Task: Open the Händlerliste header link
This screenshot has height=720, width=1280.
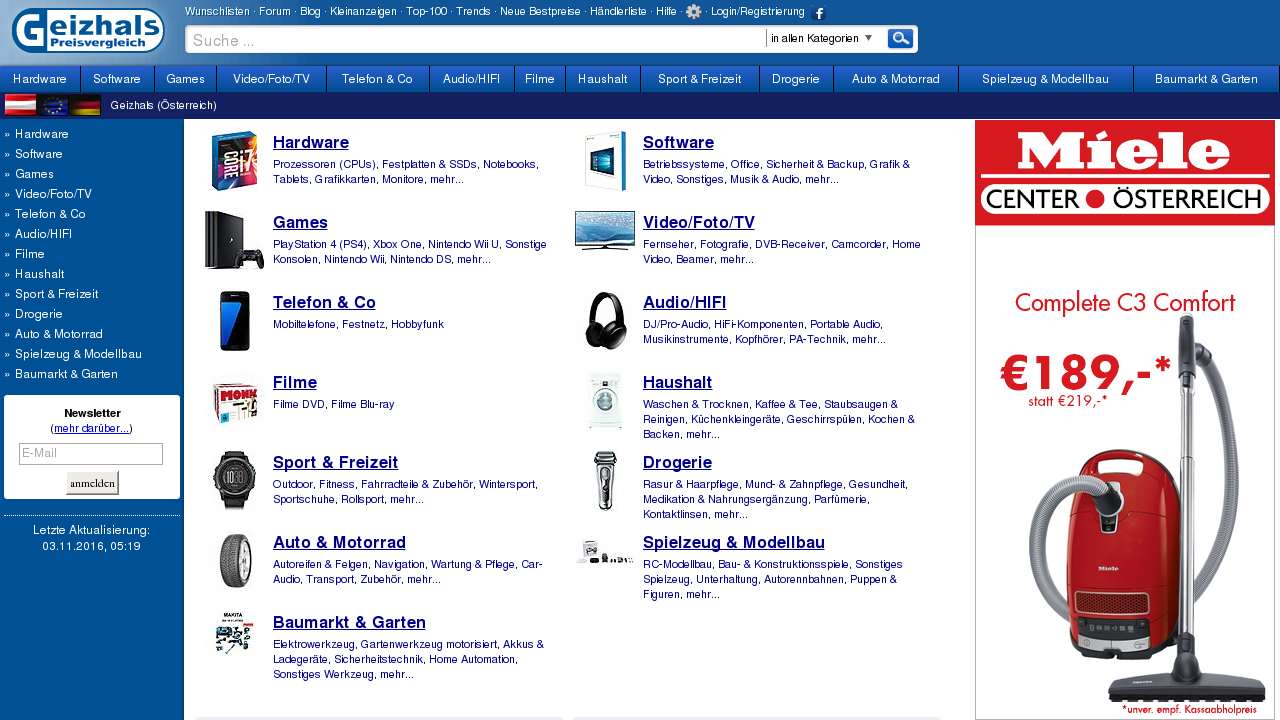Action: tap(618, 11)
